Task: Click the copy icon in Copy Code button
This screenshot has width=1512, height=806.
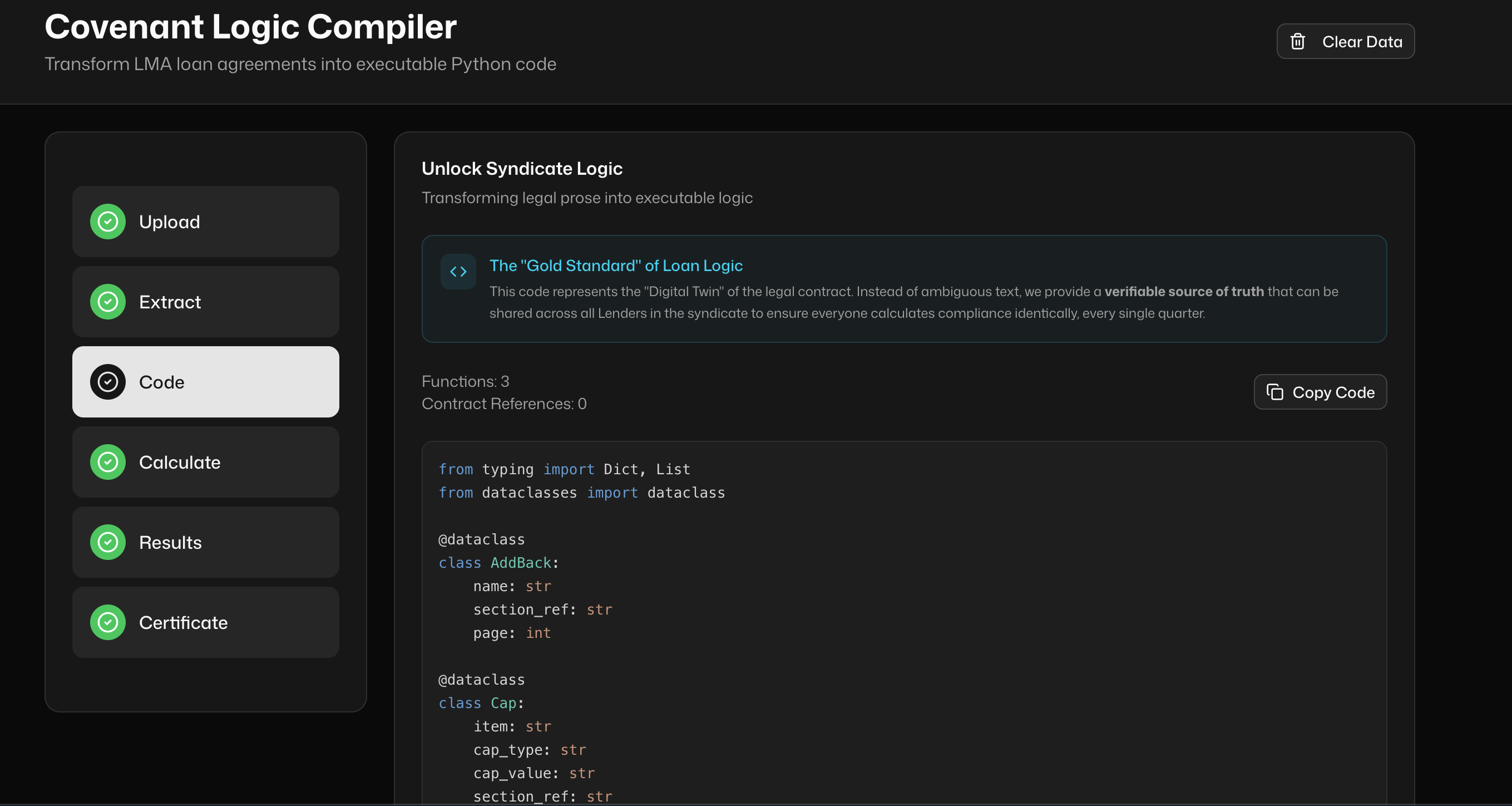Action: (1274, 392)
